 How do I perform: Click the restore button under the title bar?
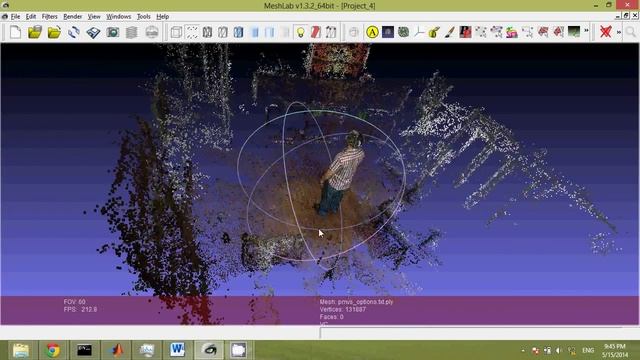coord(626,16)
